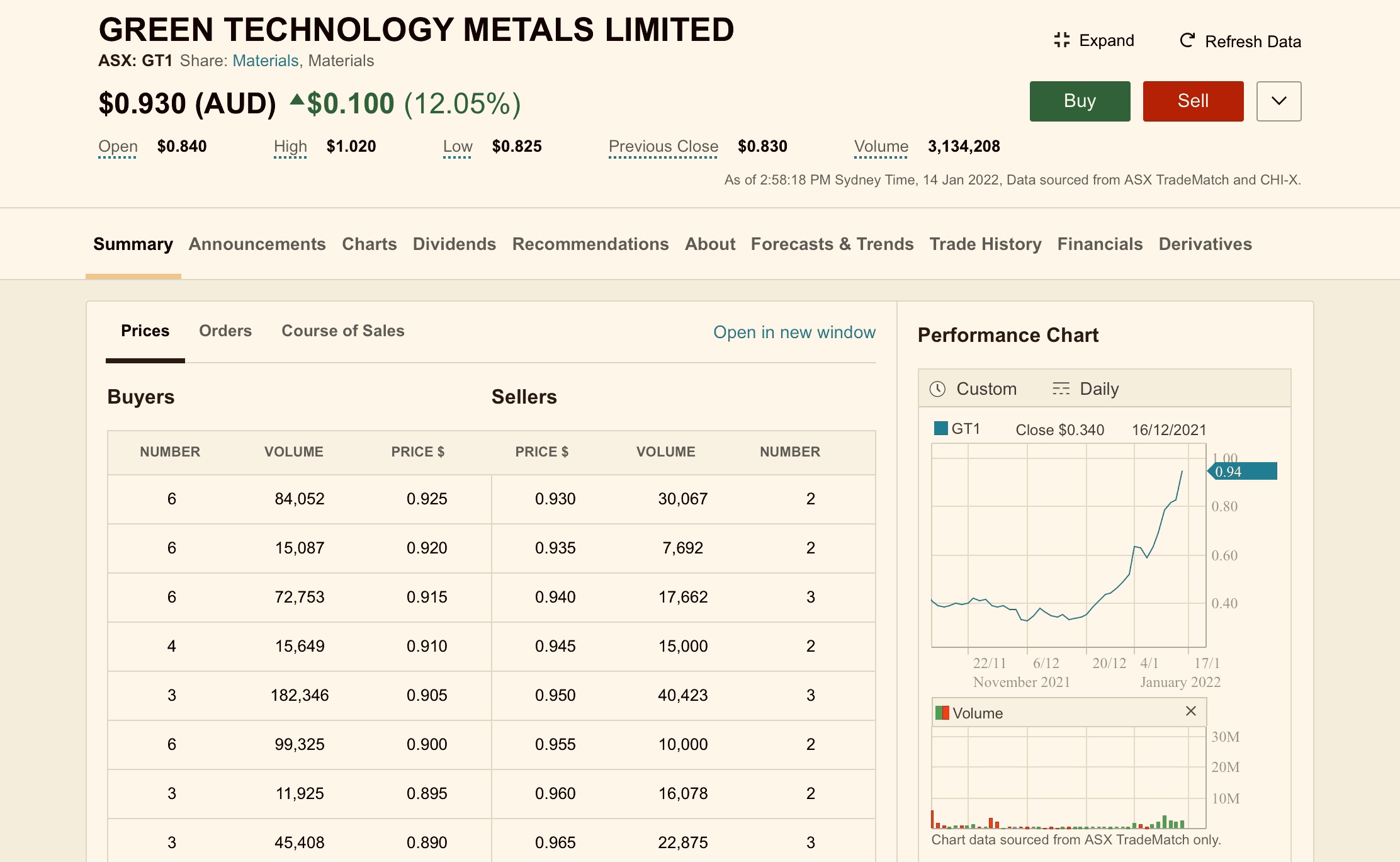
Task: Select the Summary tab
Action: click(133, 244)
